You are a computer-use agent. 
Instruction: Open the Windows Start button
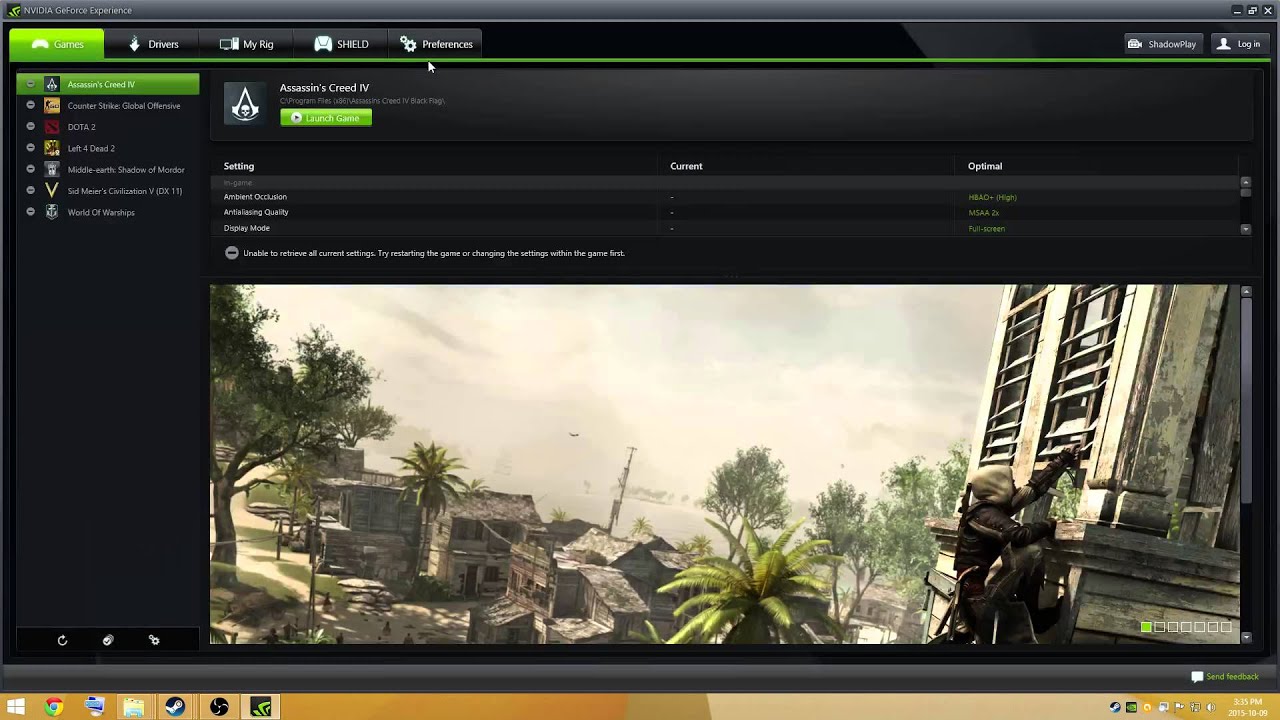pos(15,707)
